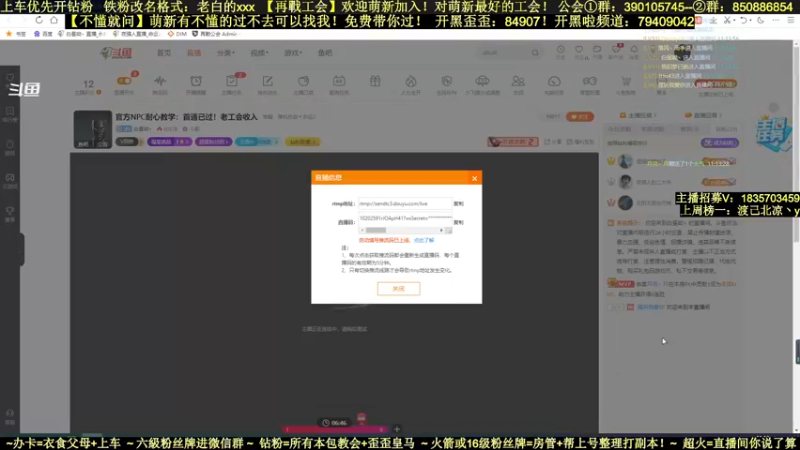Click the 开启决胜 banner button
Image resolution: width=800 pixels, height=450 pixels.
[513, 142]
